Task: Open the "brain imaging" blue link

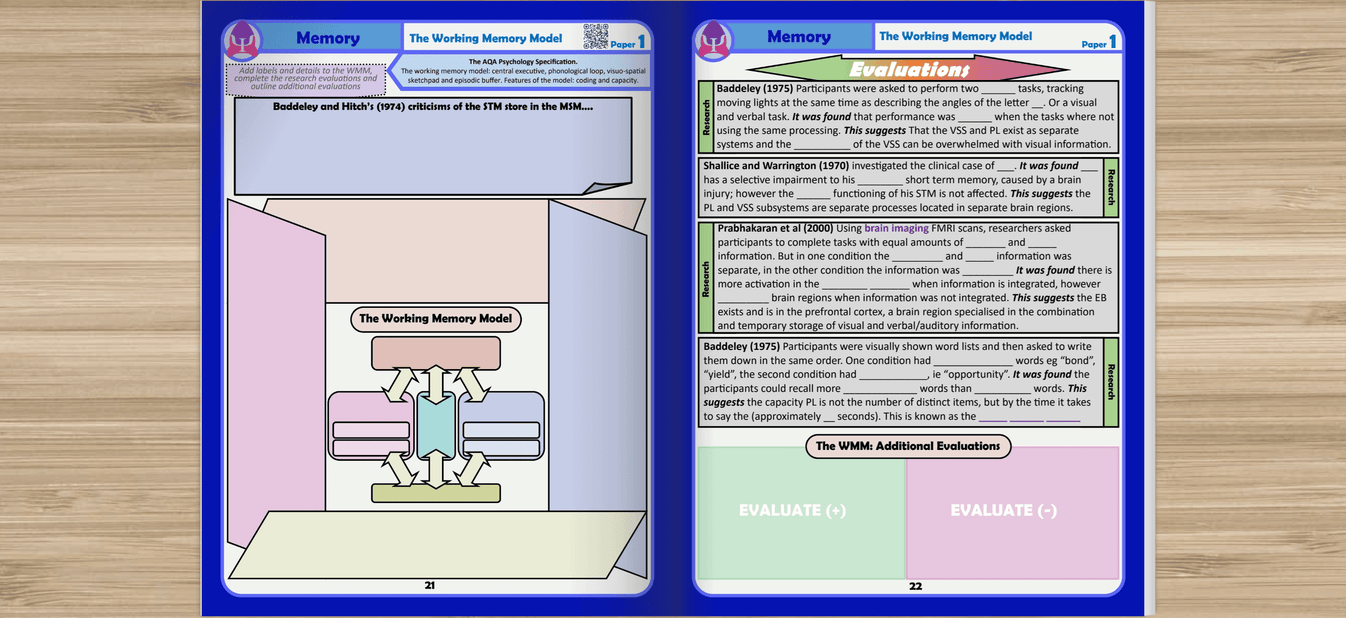Action: pyautogui.click(x=896, y=228)
